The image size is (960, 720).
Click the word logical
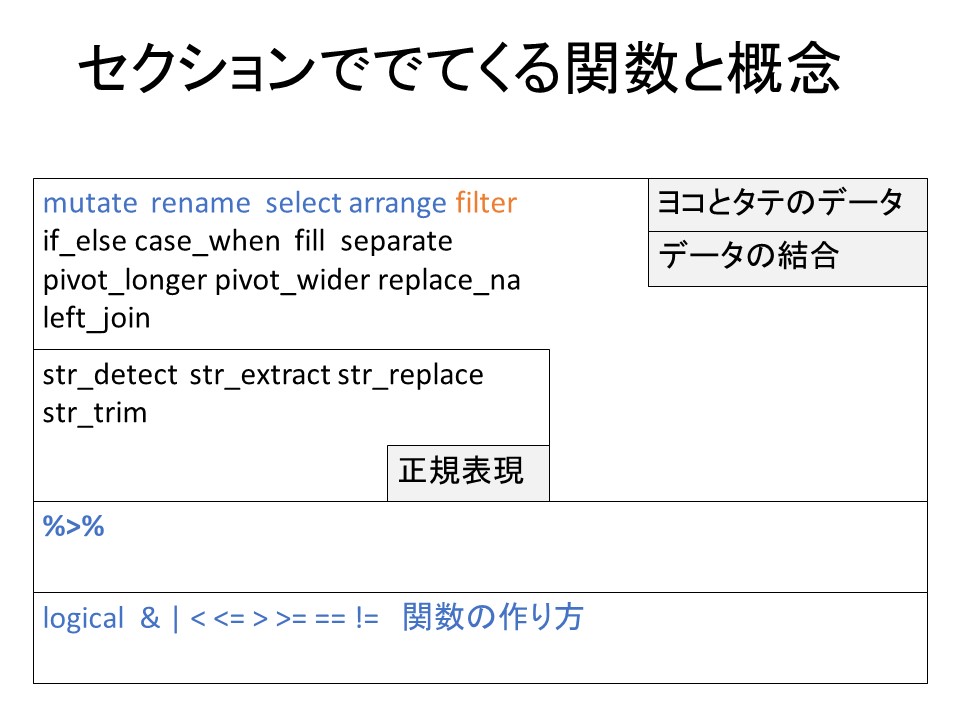(x=83, y=619)
